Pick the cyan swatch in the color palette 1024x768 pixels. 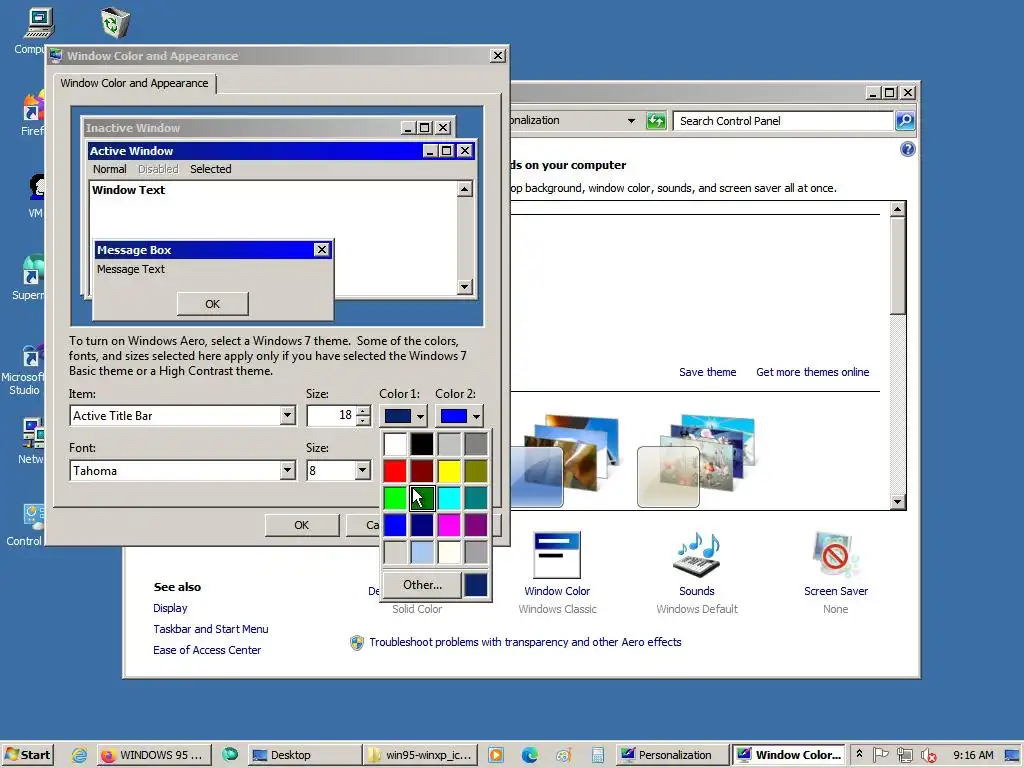point(449,498)
